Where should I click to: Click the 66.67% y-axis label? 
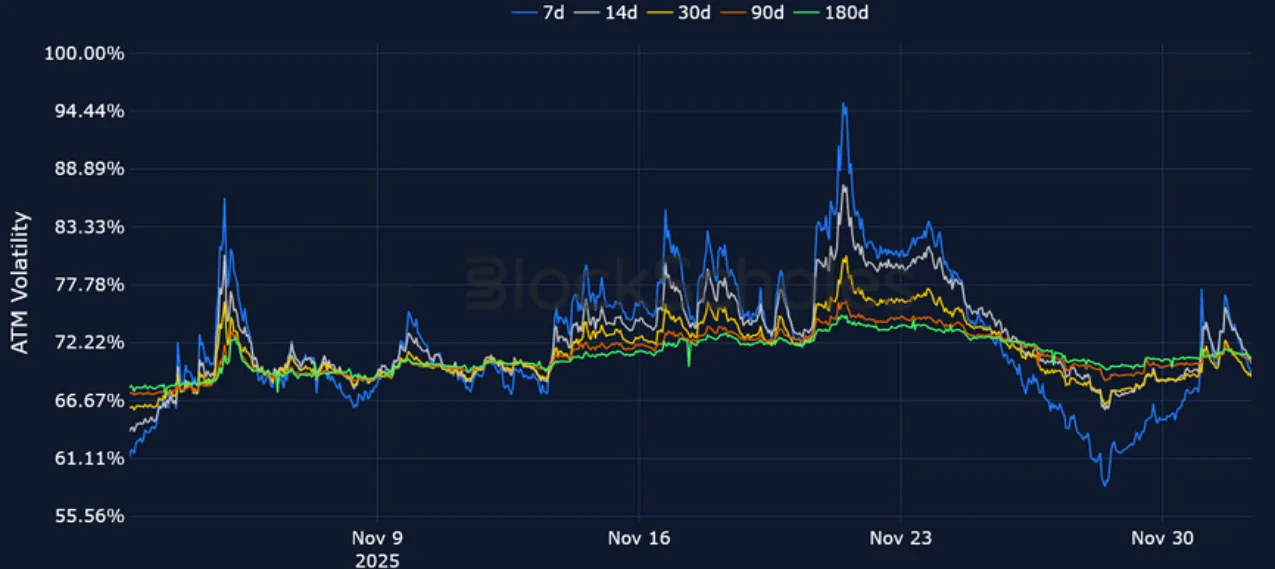[88, 400]
